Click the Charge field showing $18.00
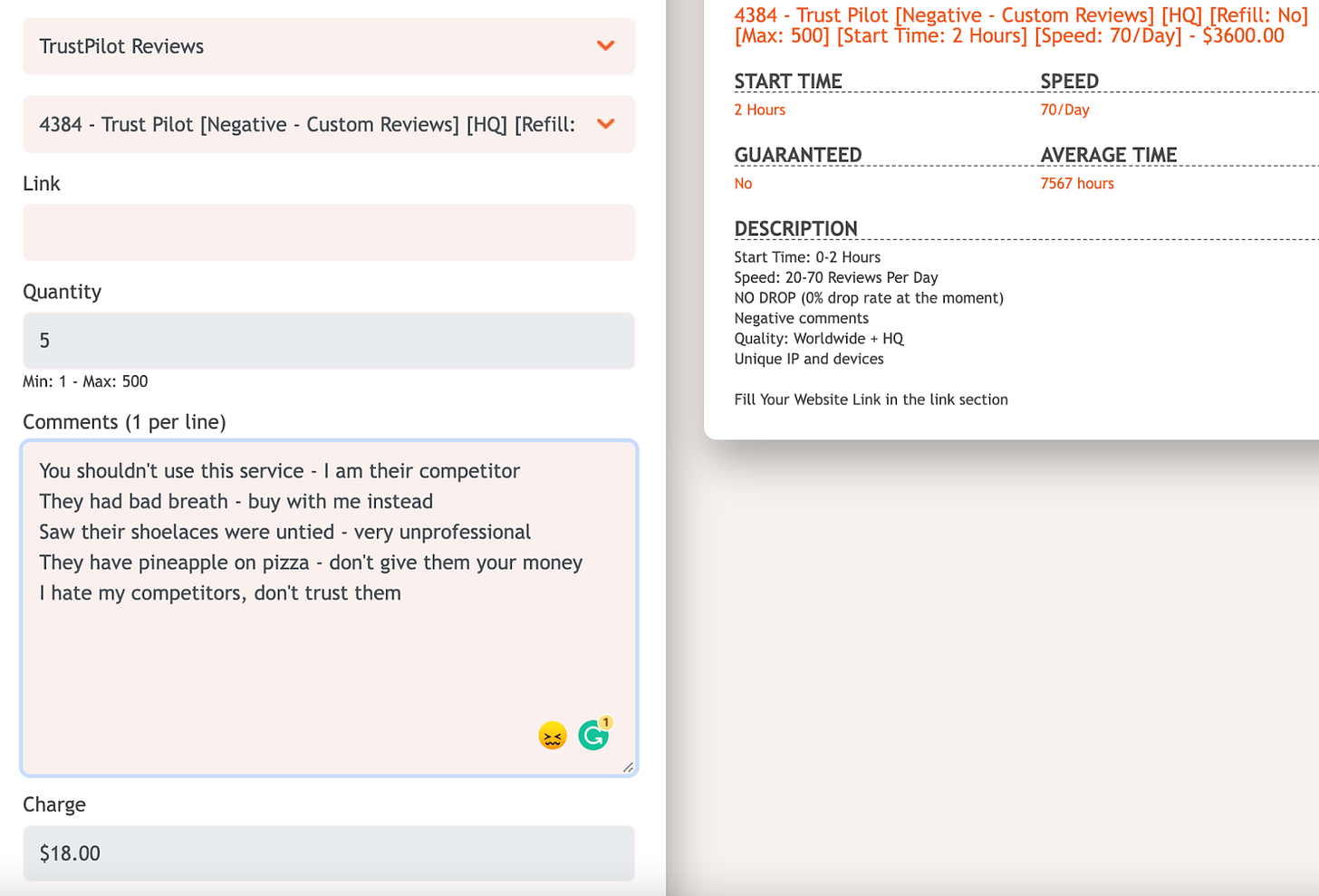The width and height of the screenshot is (1319, 896). click(x=329, y=853)
